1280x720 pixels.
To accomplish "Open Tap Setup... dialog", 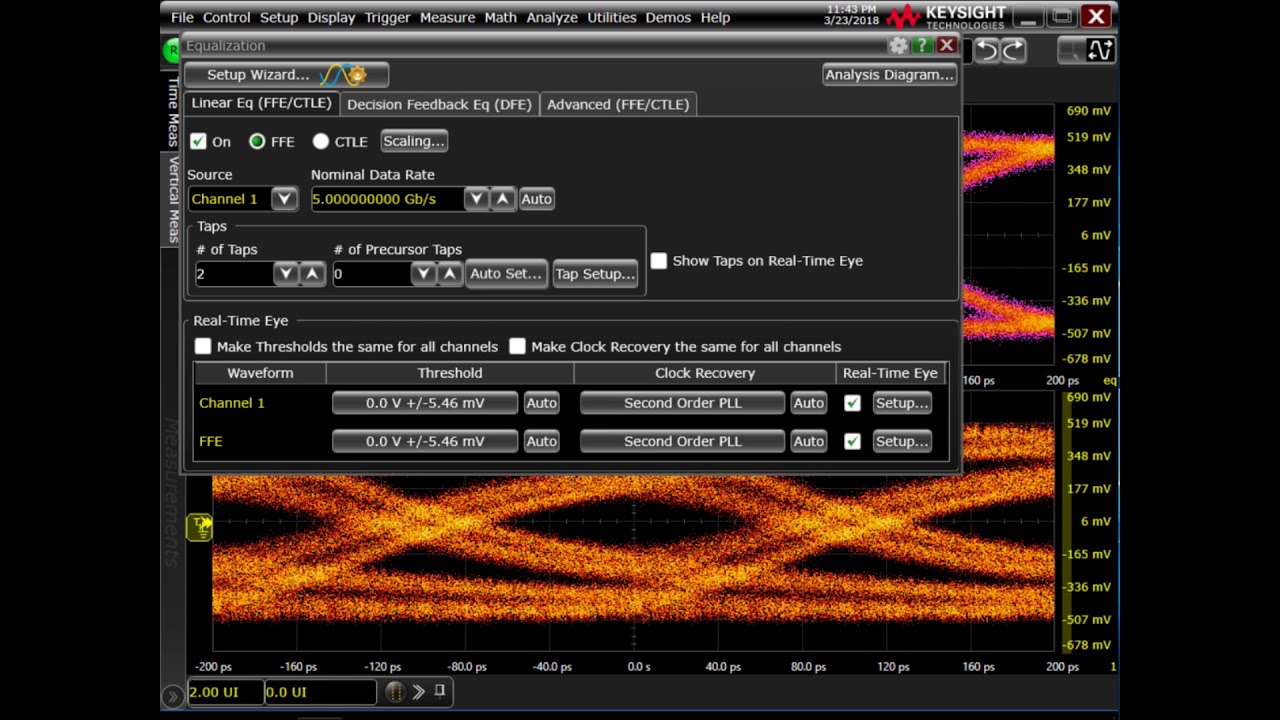I will pyautogui.click(x=595, y=274).
